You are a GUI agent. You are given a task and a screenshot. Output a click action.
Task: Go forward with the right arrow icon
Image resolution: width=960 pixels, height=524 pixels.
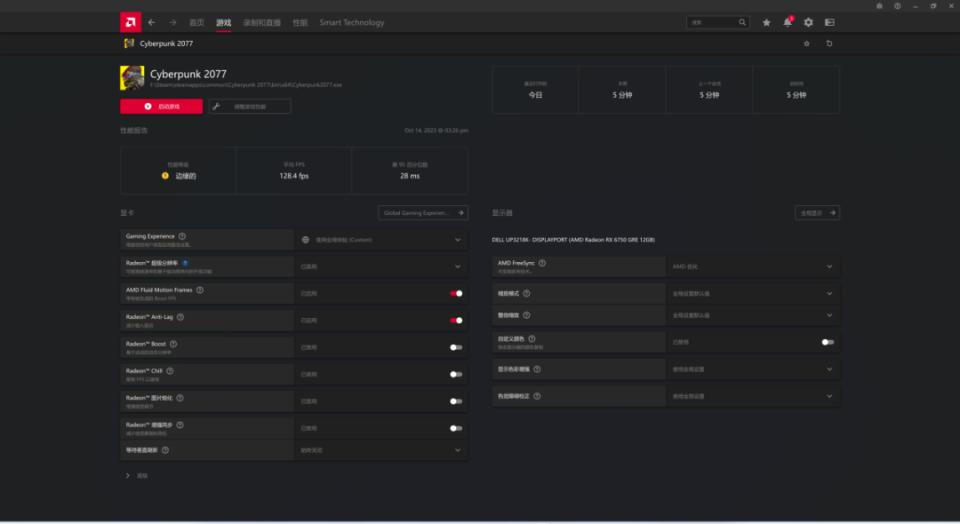pyautogui.click(x=173, y=23)
